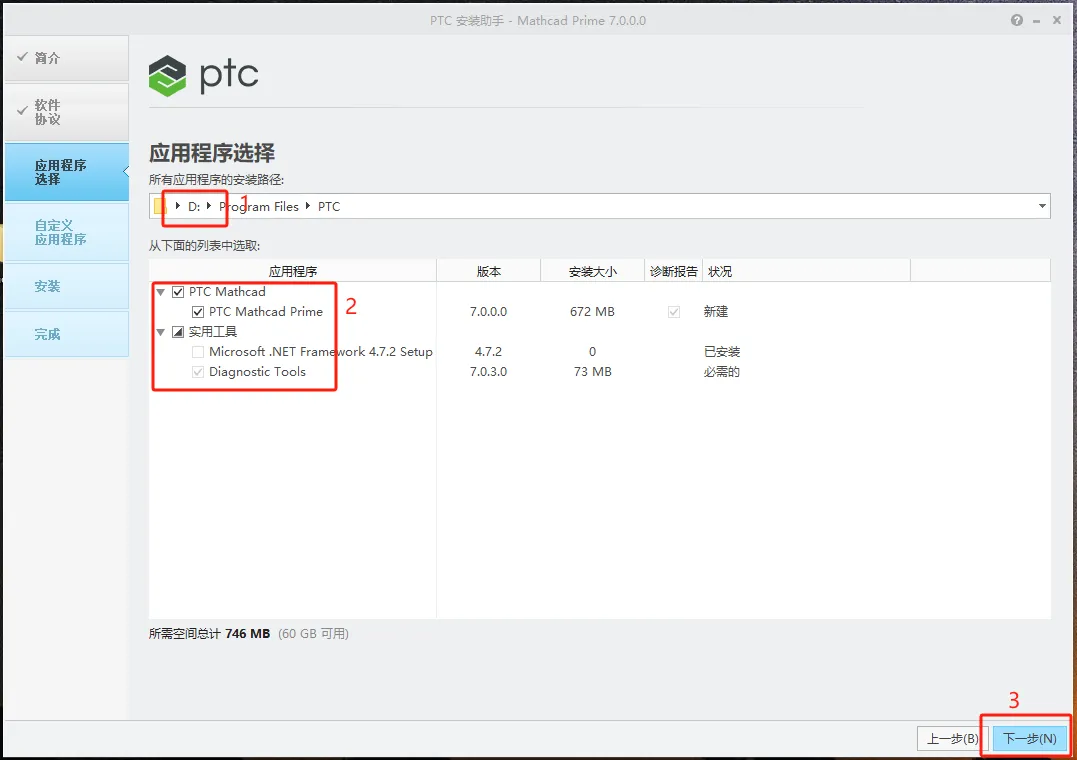The image size is (1077, 760).
Task: Click the Program Files path segment
Action: 259,207
